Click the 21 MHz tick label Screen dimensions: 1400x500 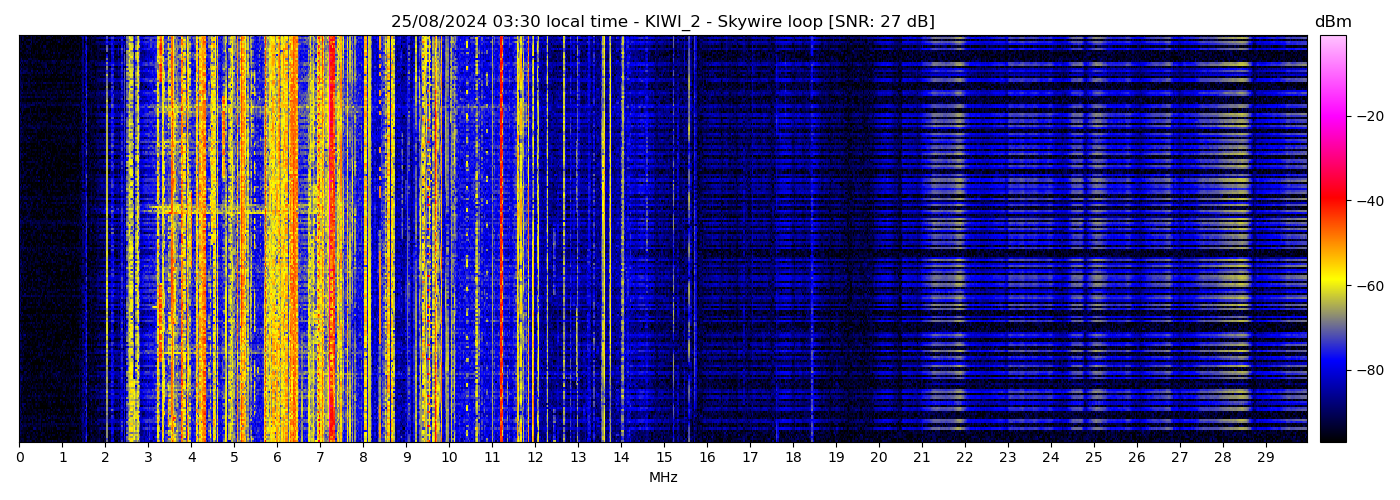click(x=921, y=457)
